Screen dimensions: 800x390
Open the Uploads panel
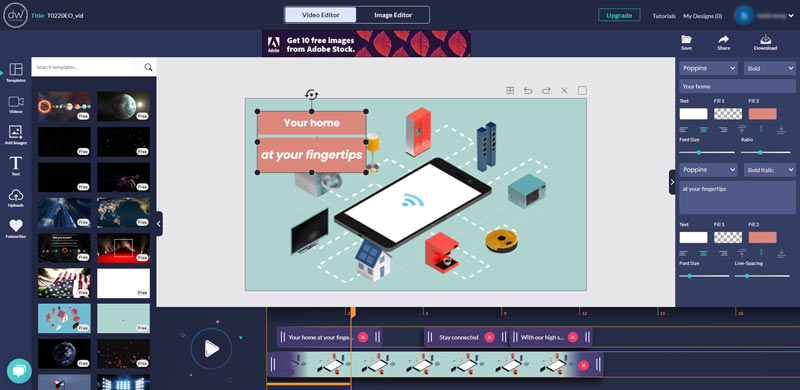pos(16,198)
